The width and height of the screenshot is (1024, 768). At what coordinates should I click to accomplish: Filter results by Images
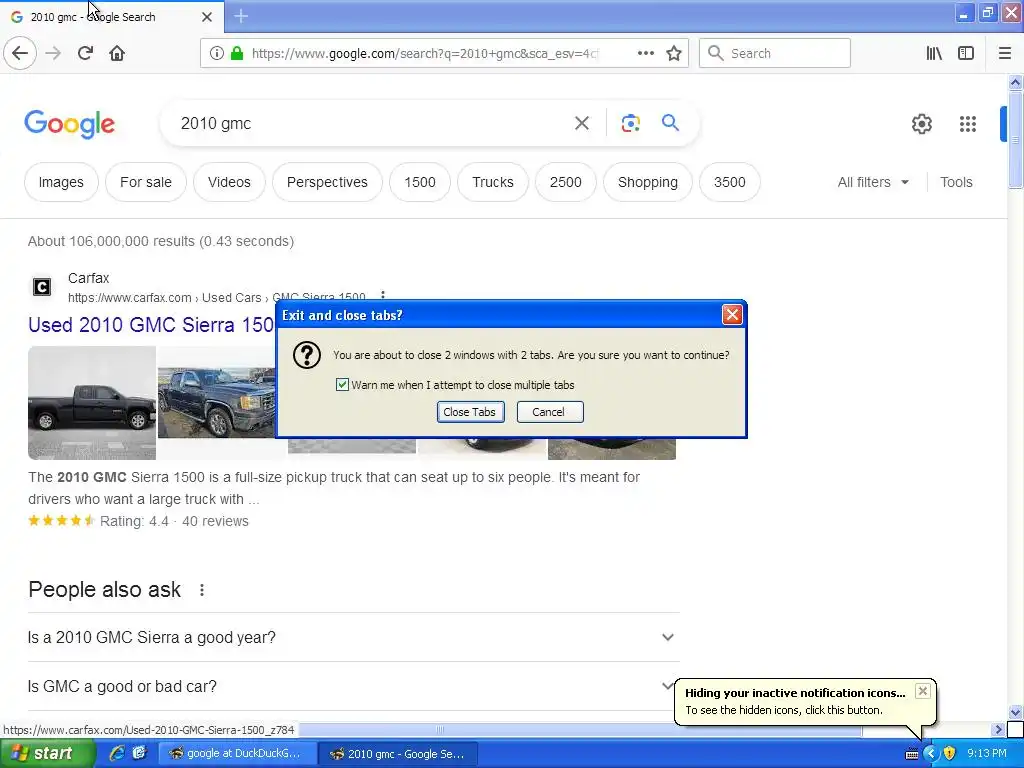[x=61, y=182]
